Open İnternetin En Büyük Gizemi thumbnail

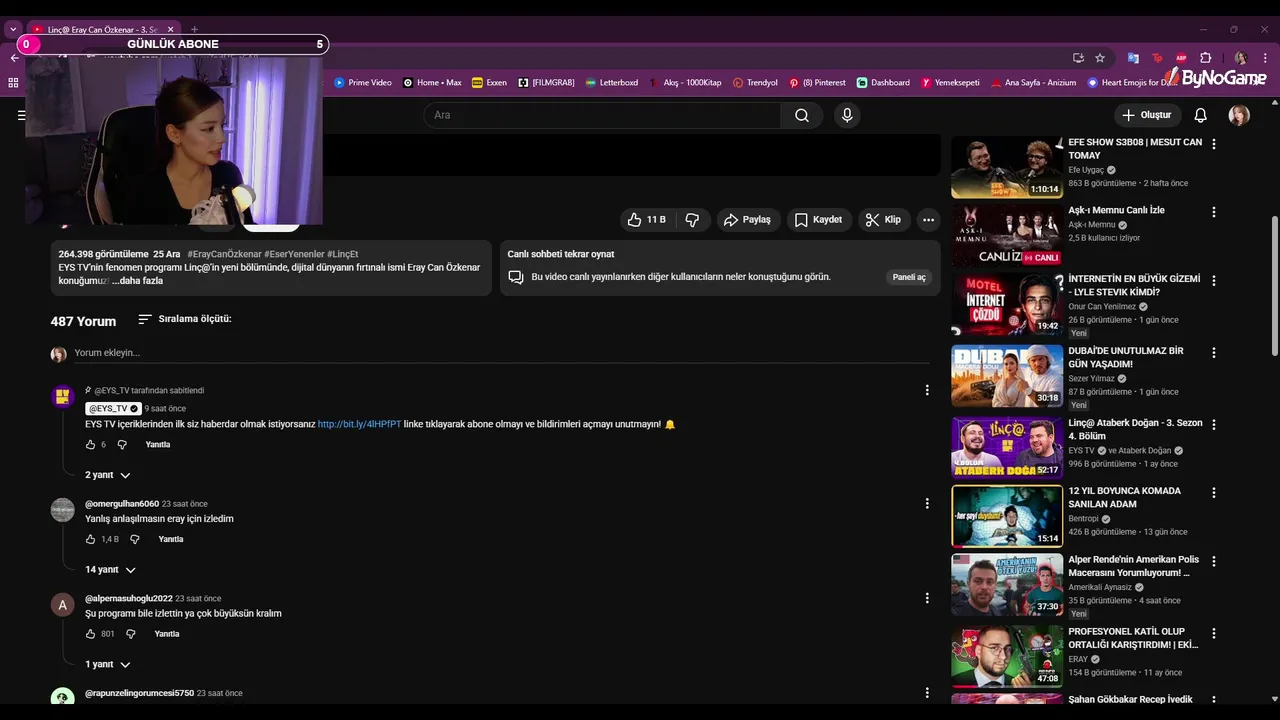(x=1007, y=304)
